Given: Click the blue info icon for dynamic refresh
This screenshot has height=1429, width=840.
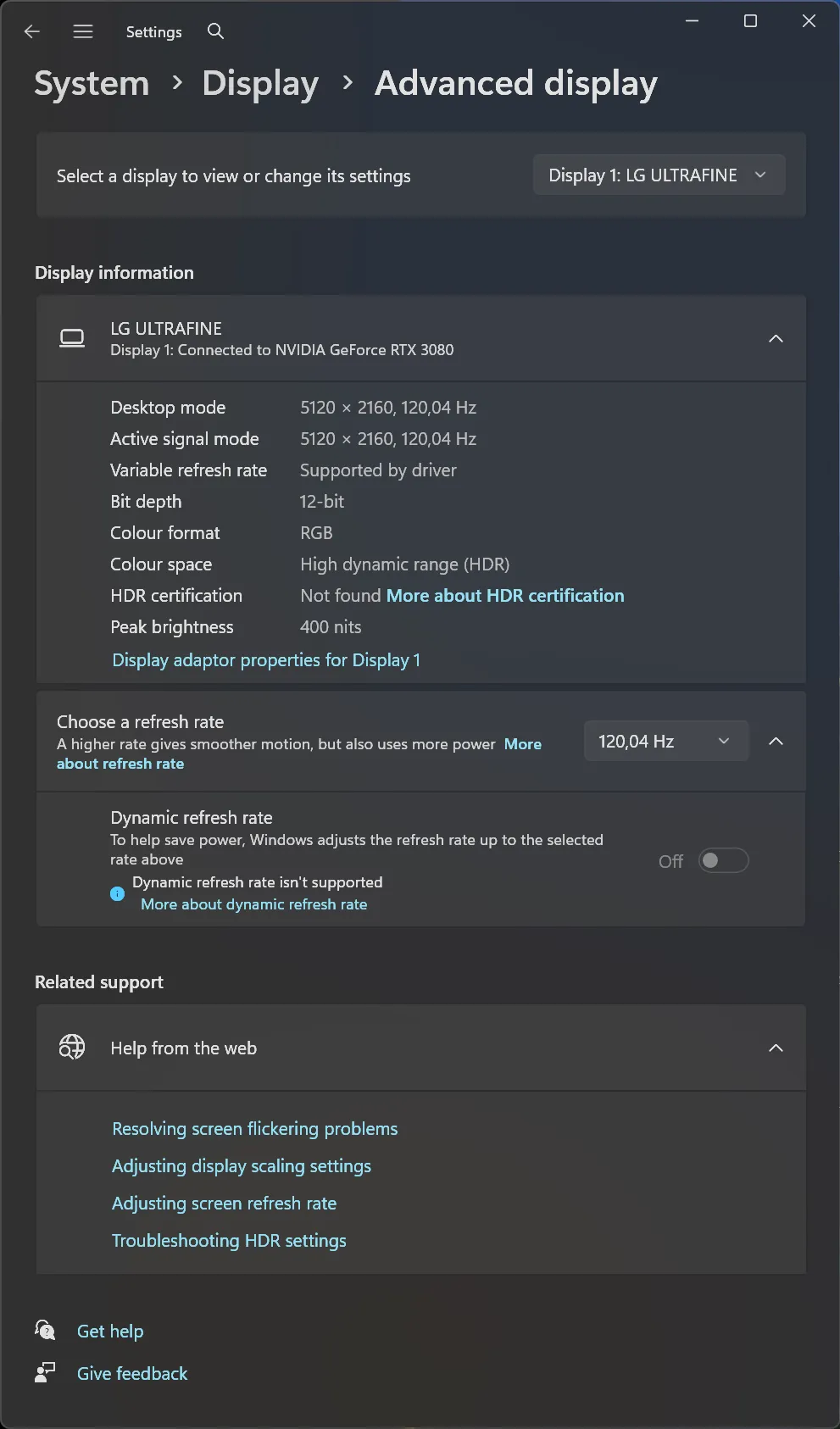Looking at the screenshot, I should tap(118, 893).
